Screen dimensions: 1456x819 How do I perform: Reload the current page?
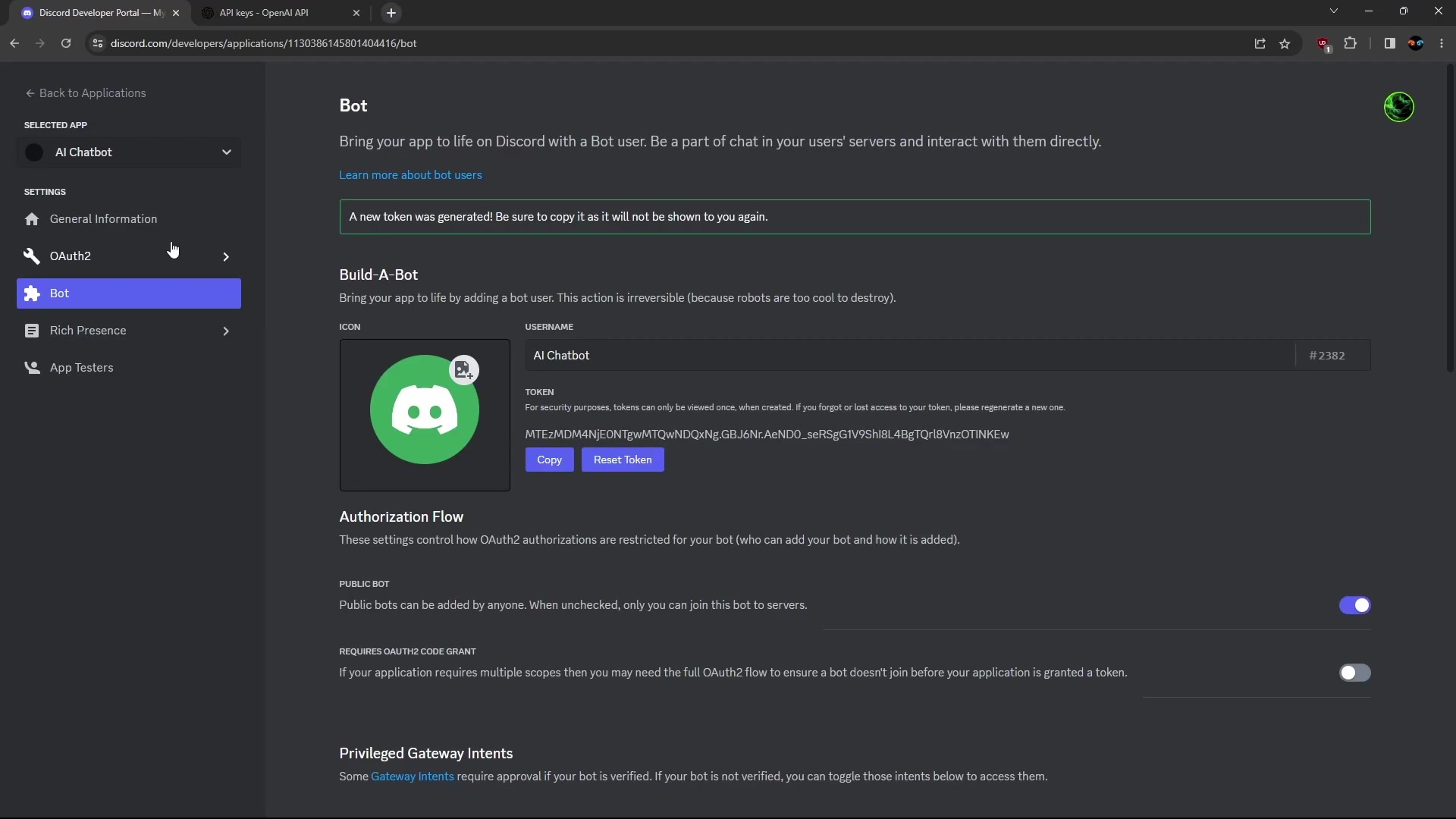click(66, 43)
